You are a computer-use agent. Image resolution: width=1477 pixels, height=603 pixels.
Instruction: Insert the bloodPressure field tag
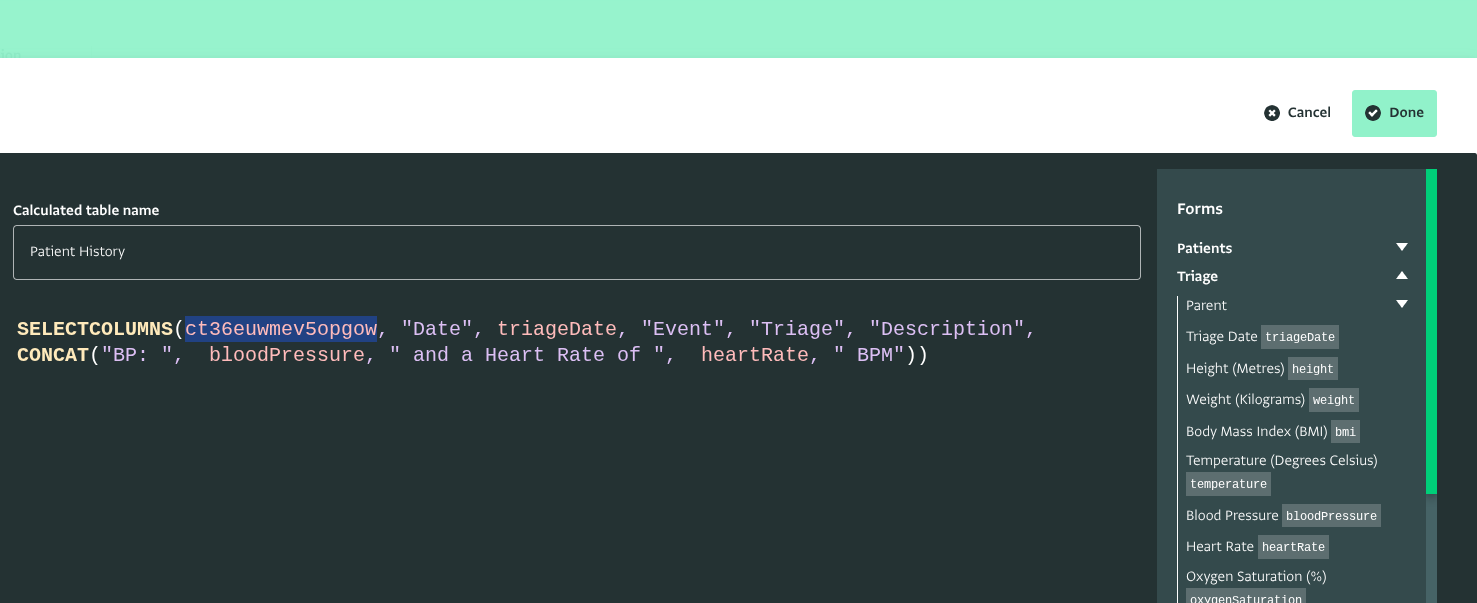pyautogui.click(x=1331, y=516)
